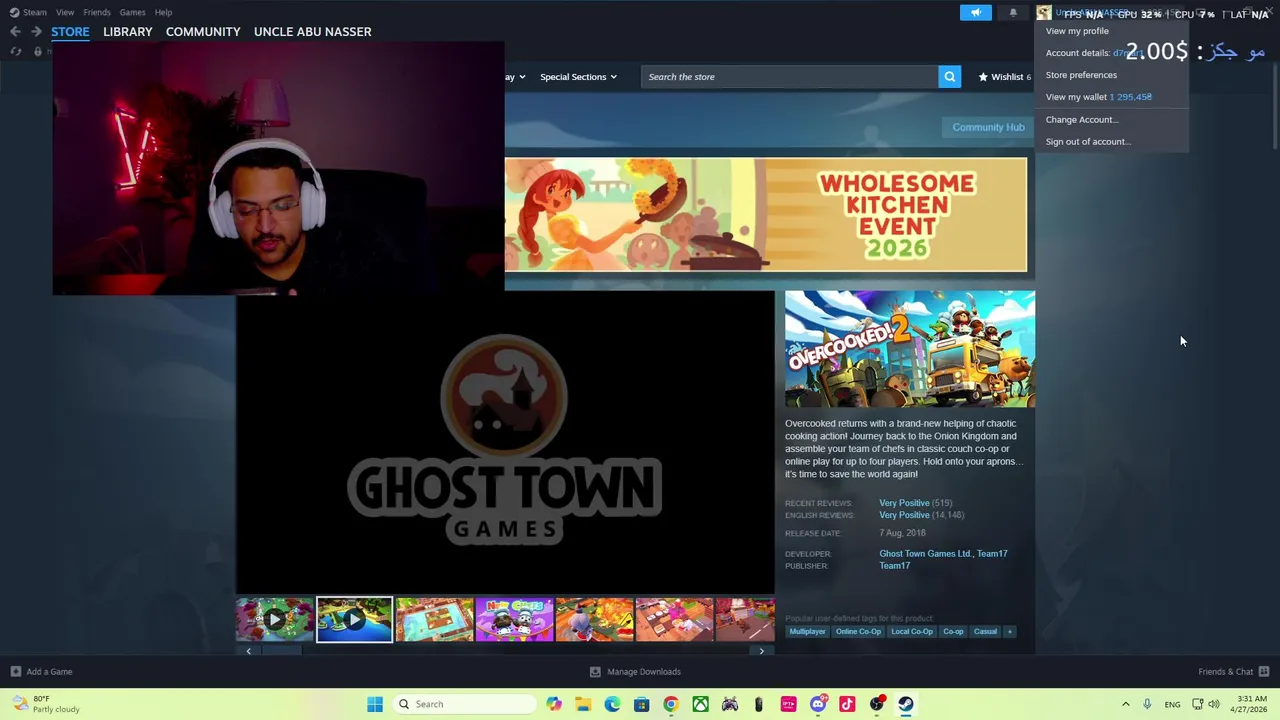Open Manage Downloads

635,672
